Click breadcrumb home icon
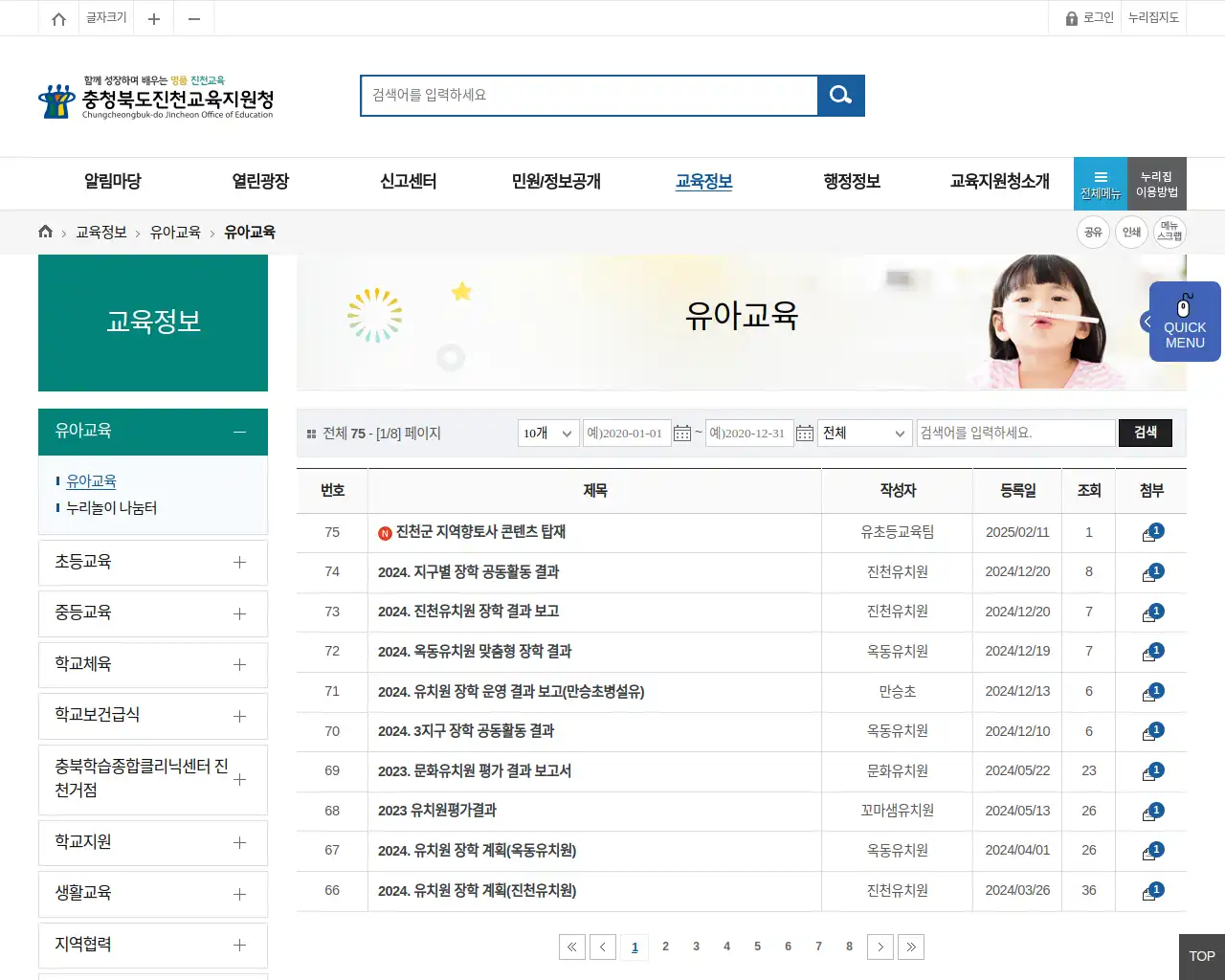 (45, 232)
